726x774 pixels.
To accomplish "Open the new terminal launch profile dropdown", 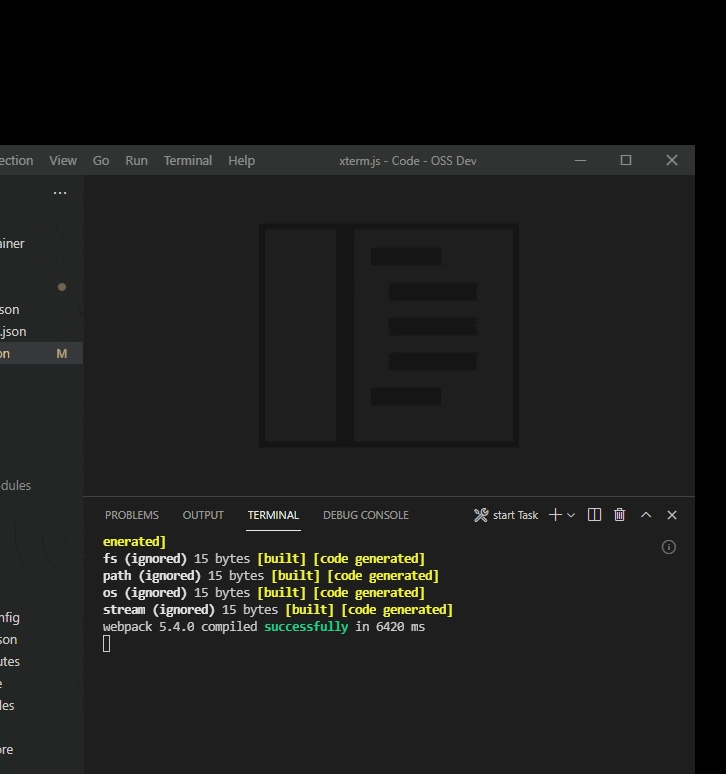I will click(571, 515).
